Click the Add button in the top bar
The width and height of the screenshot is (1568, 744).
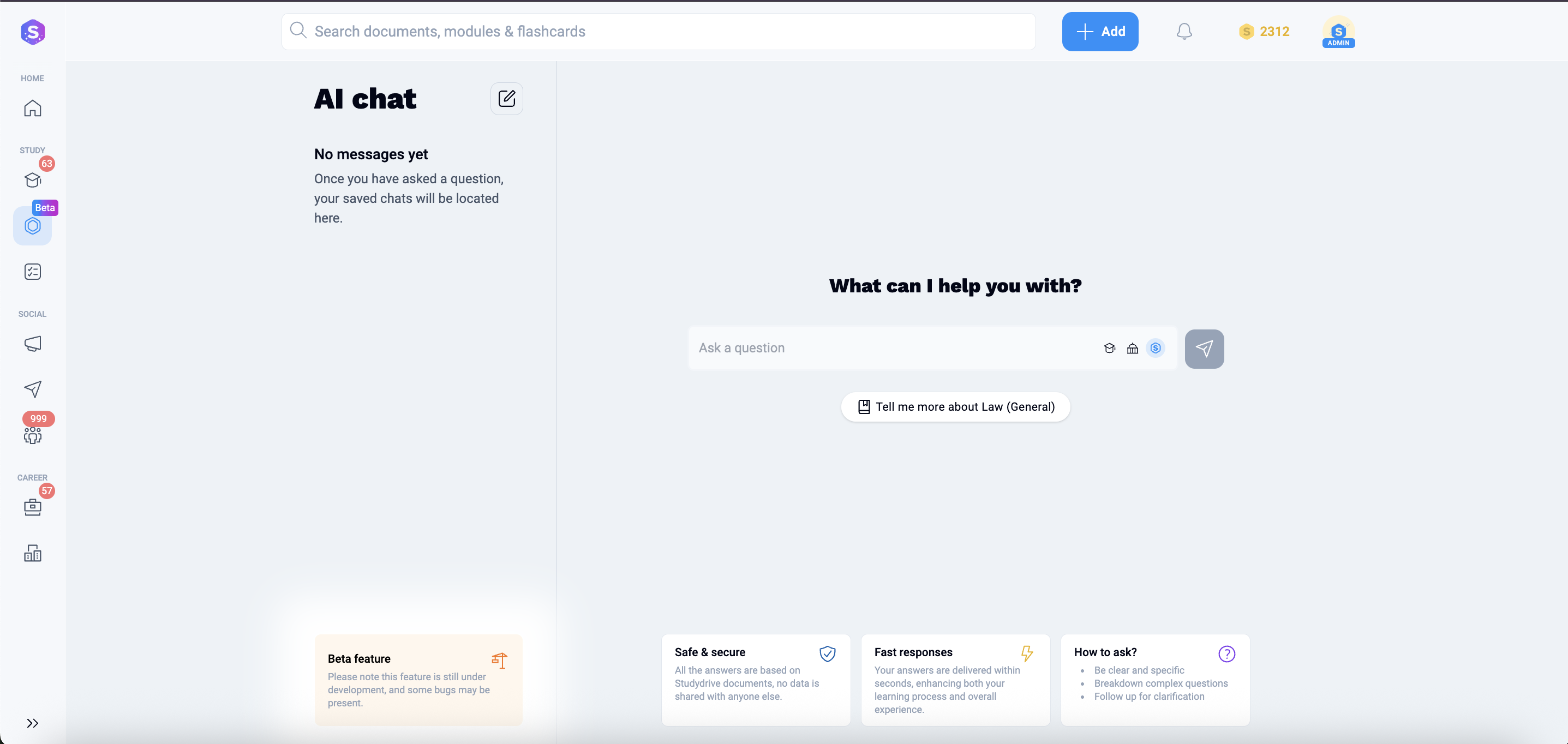pyautogui.click(x=1100, y=32)
